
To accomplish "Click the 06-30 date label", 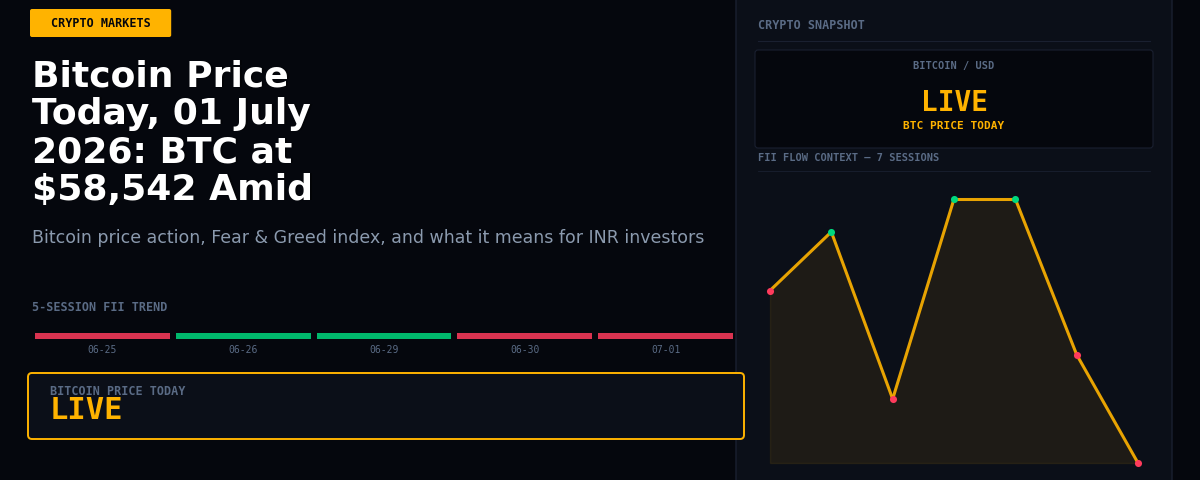I will pos(525,350).
